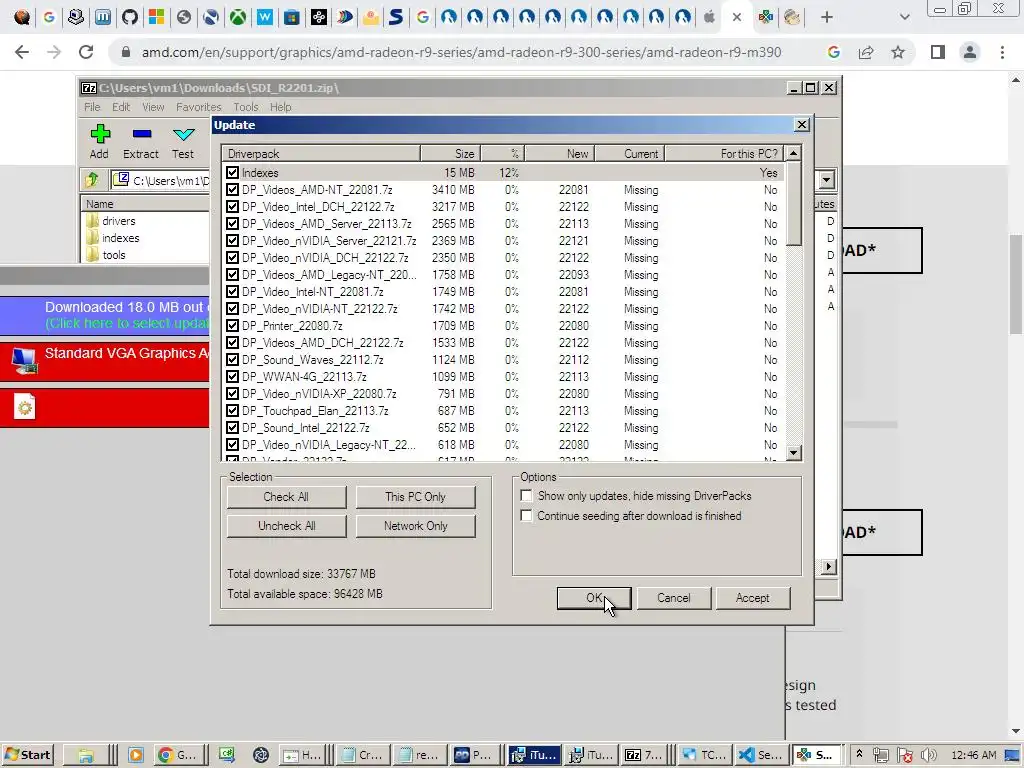Click the Uncheck All button
1024x768 pixels.
(x=286, y=526)
